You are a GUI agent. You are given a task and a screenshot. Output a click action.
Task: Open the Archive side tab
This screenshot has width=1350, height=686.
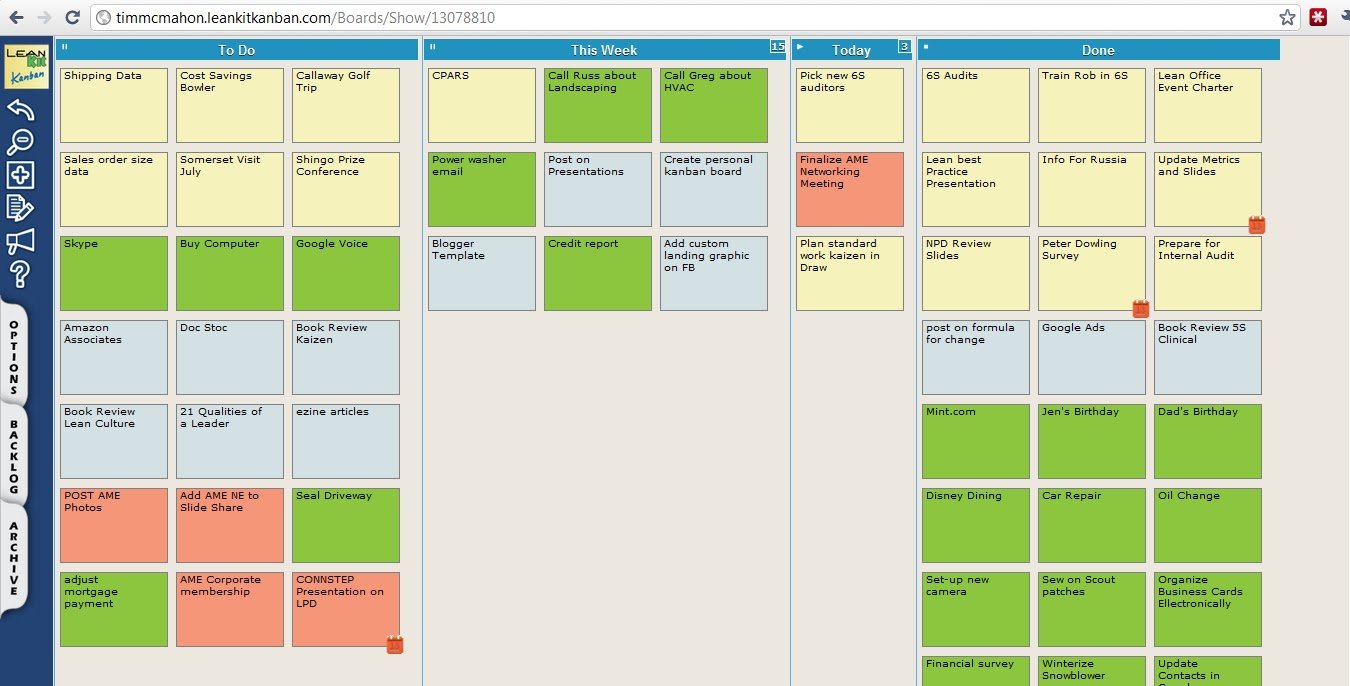pos(14,560)
